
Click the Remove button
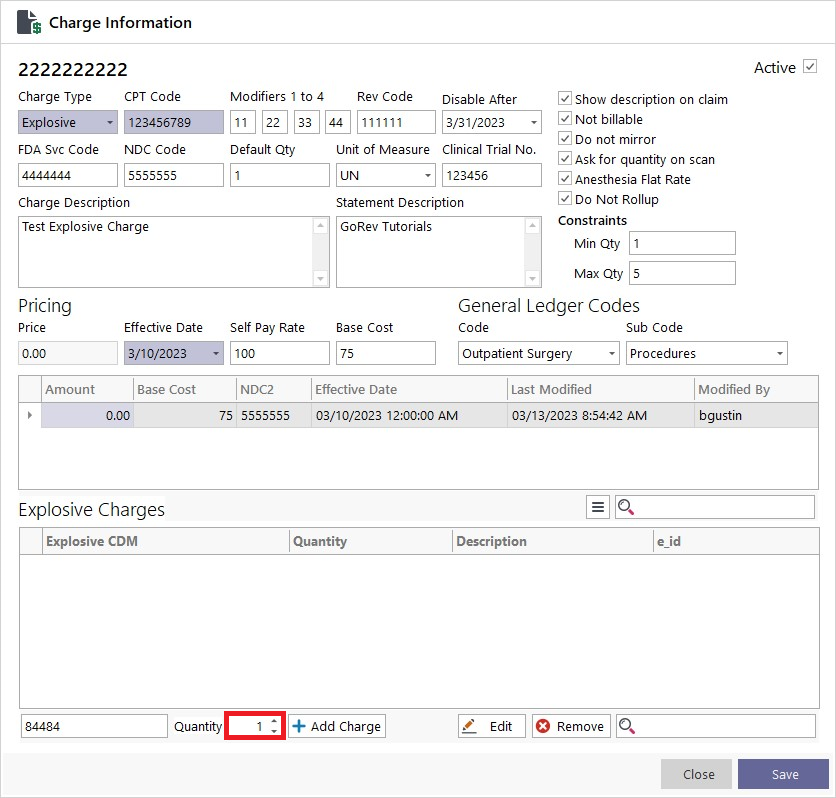(x=571, y=726)
